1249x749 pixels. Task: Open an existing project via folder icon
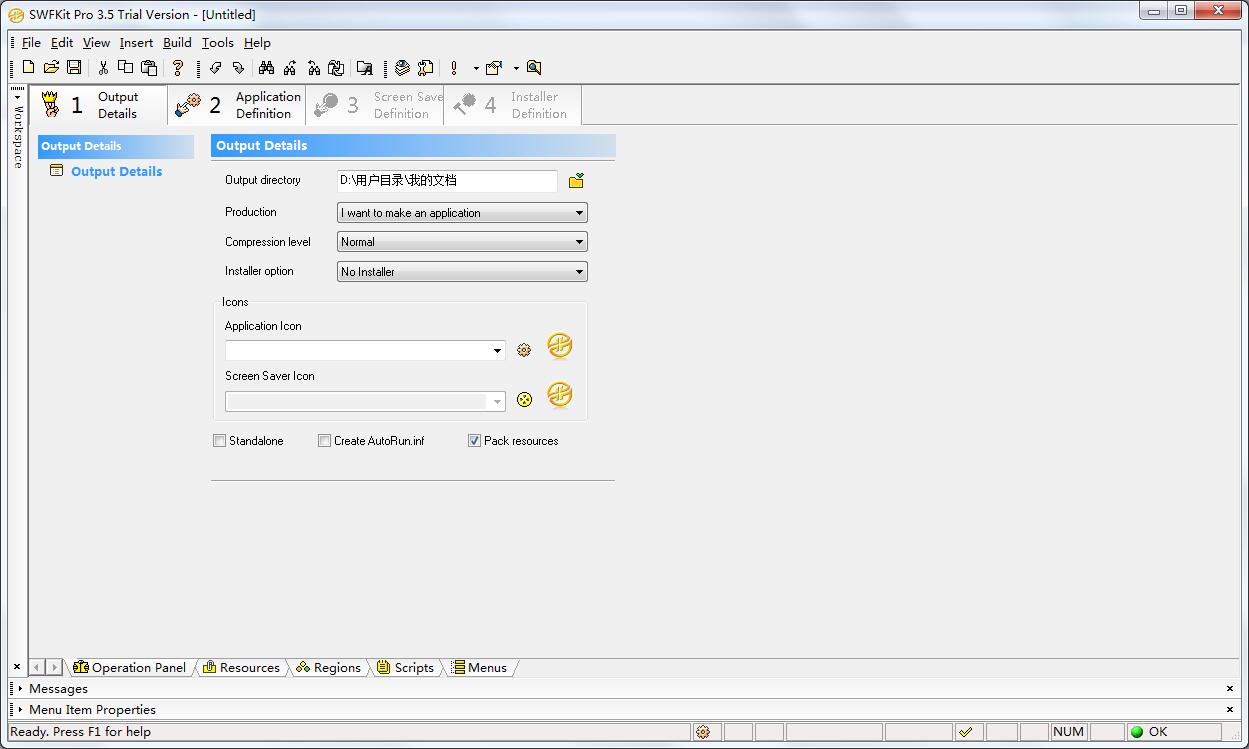[x=51, y=68]
